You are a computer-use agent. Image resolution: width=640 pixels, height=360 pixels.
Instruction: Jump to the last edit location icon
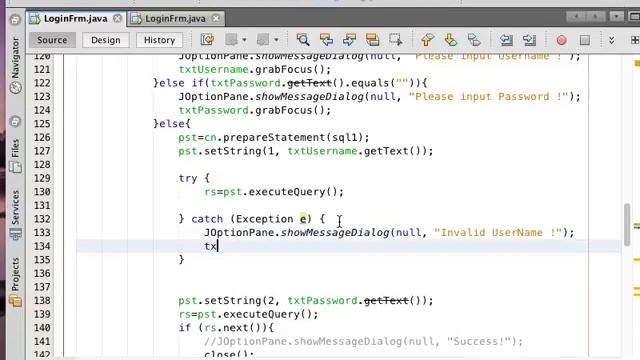207,40
